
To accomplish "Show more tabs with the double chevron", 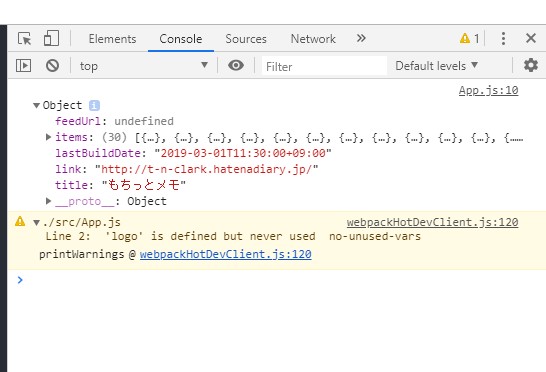I will [361, 38].
